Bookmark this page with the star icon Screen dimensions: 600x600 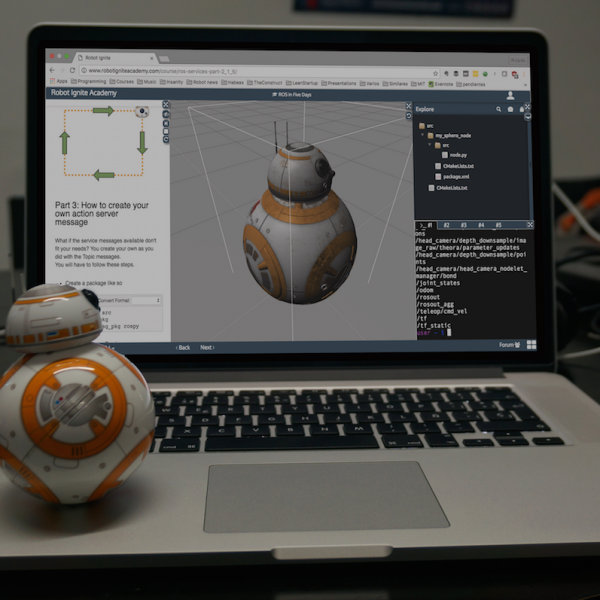click(435, 73)
